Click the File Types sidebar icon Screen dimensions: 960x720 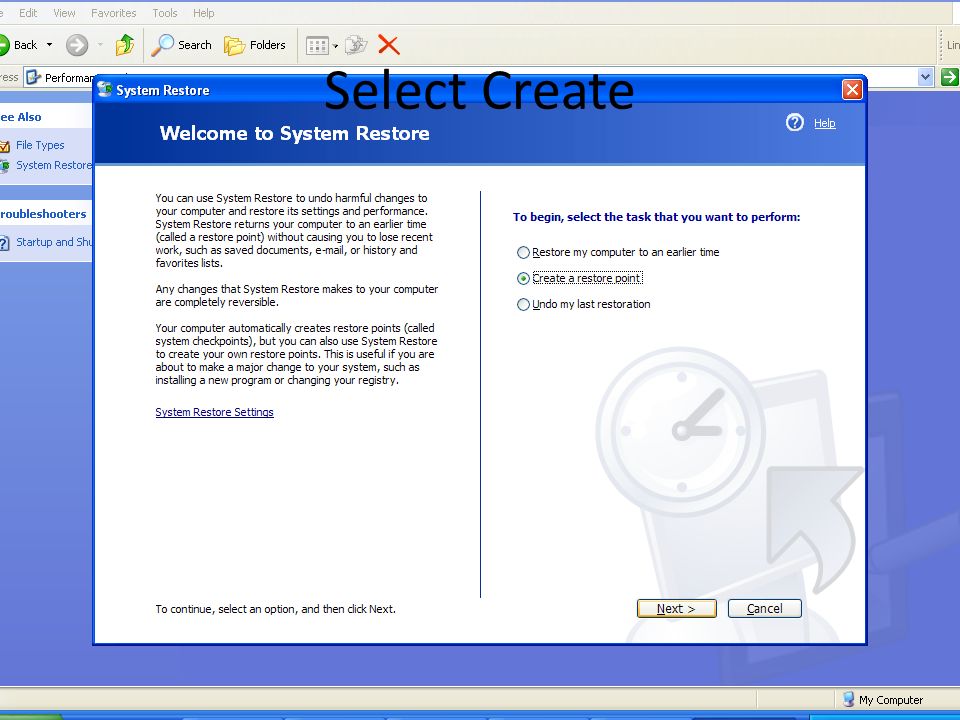5,146
